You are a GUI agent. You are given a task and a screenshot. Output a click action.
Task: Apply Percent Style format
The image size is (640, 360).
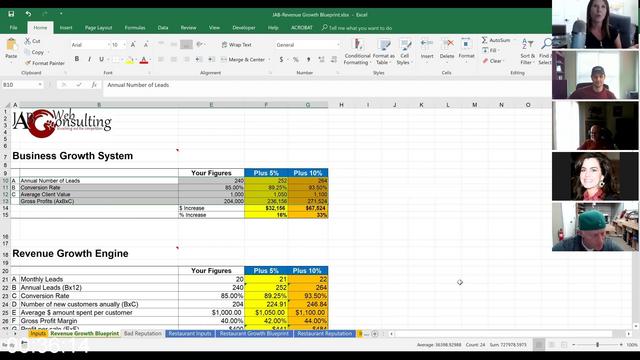tap(296, 60)
